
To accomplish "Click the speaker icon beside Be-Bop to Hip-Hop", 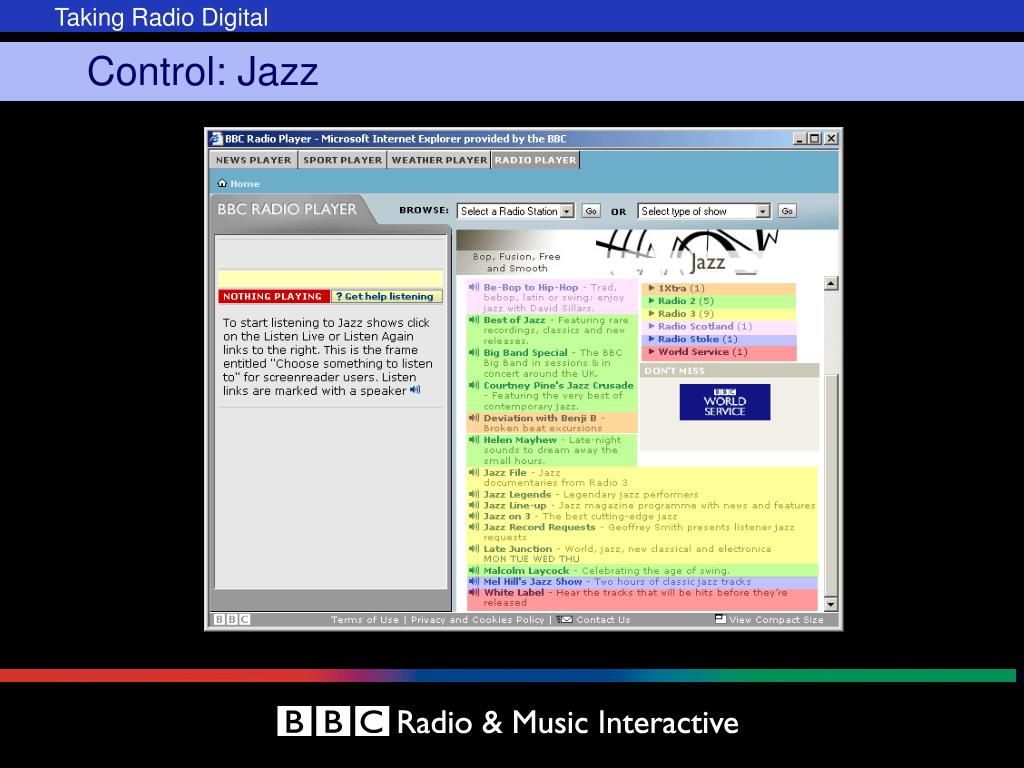I will point(474,287).
